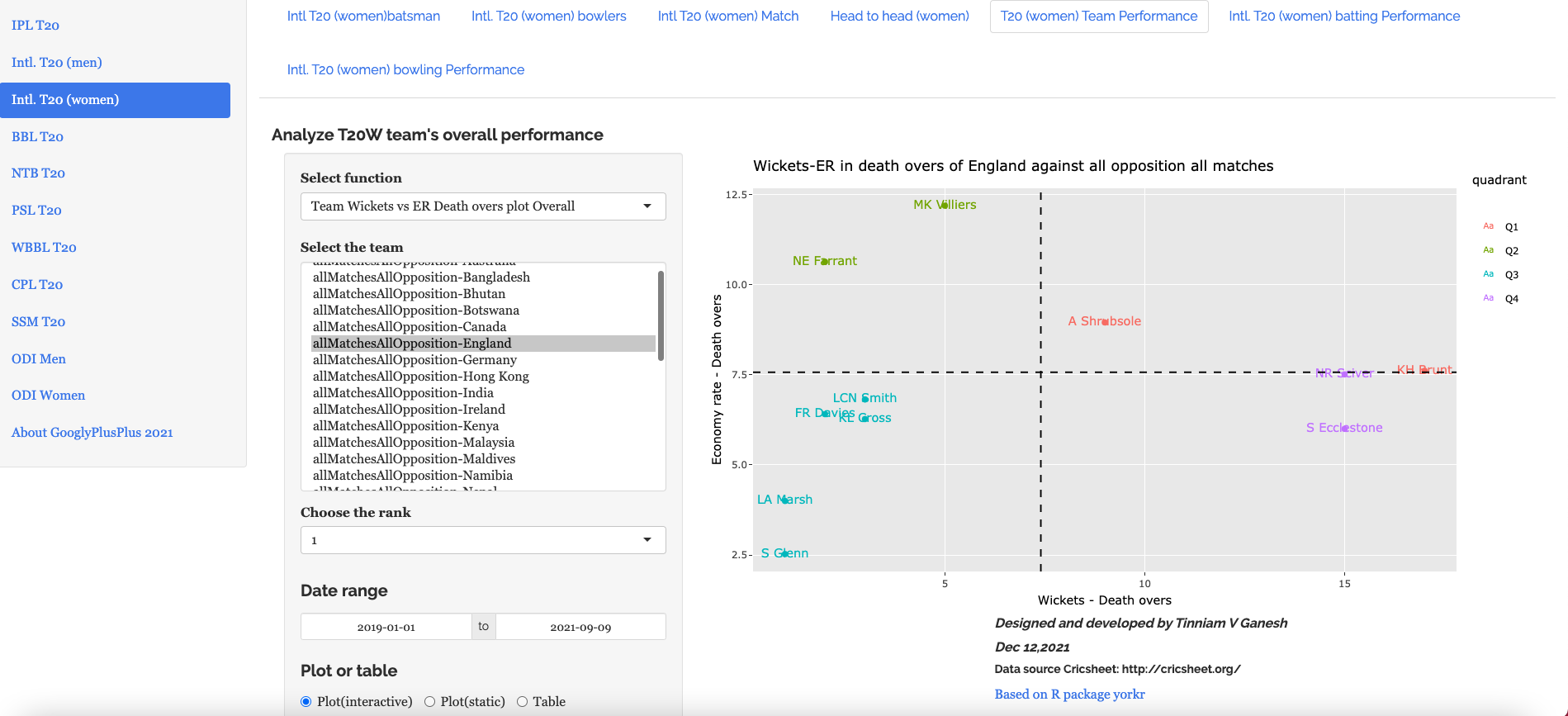Click the Q1 legend marker icon
The height and width of the screenshot is (716, 1568).
tap(1488, 226)
